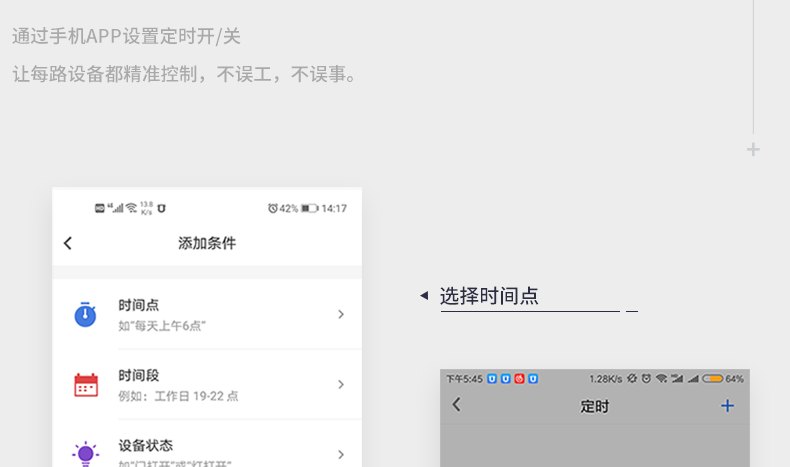Viewport: 790px width, 467px height.
Task: Click the 定时 page title
Action: click(x=594, y=406)
